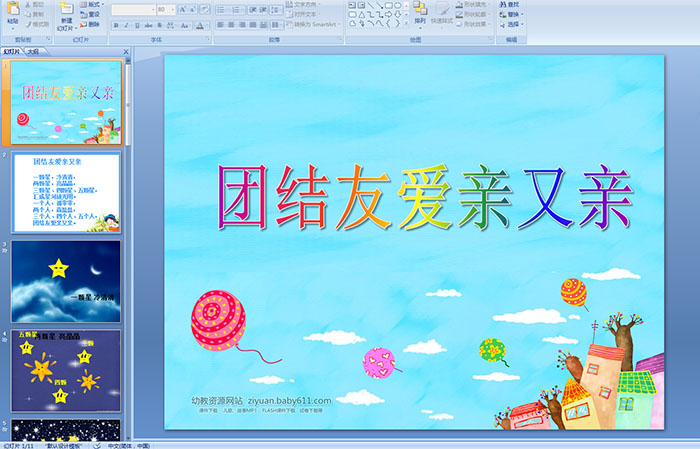Click the Increase Font Size icon
The width and height of the screenshot is (700, 449).
(183, 9)
